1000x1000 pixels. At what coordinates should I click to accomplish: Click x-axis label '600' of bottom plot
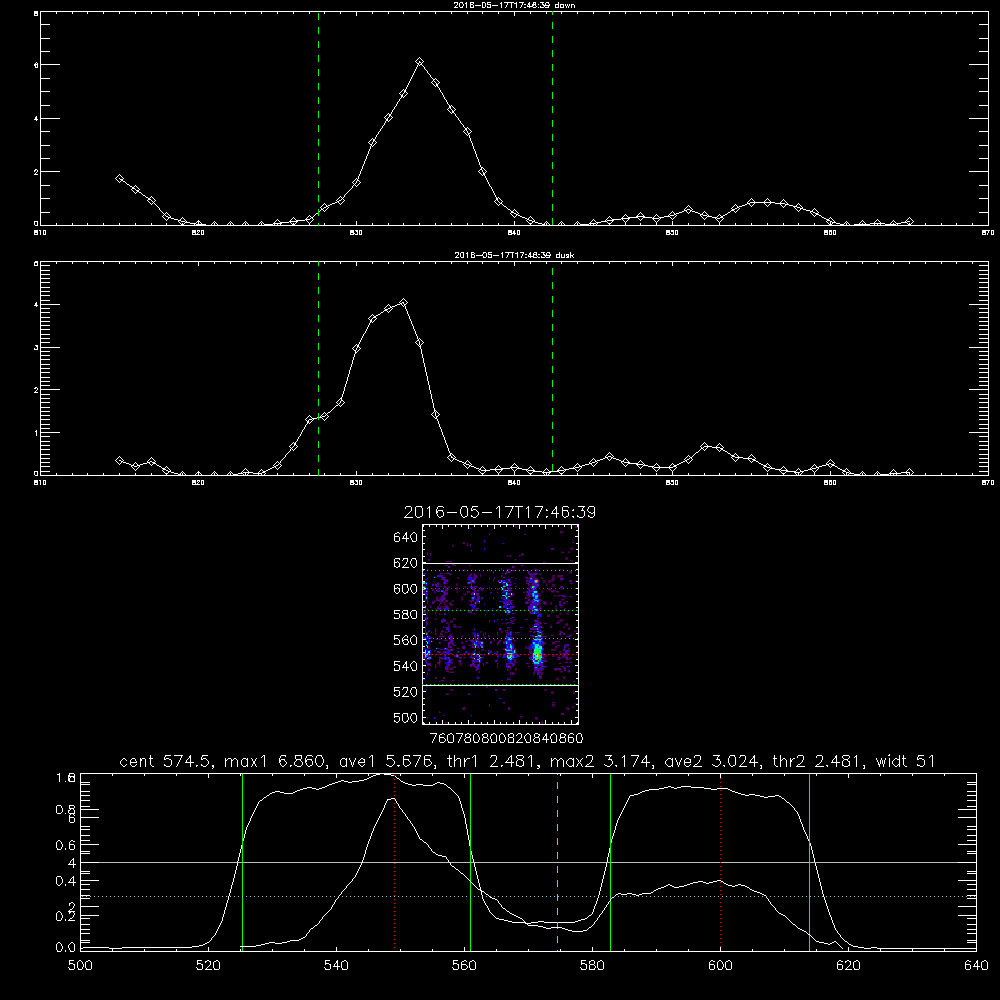720,966
